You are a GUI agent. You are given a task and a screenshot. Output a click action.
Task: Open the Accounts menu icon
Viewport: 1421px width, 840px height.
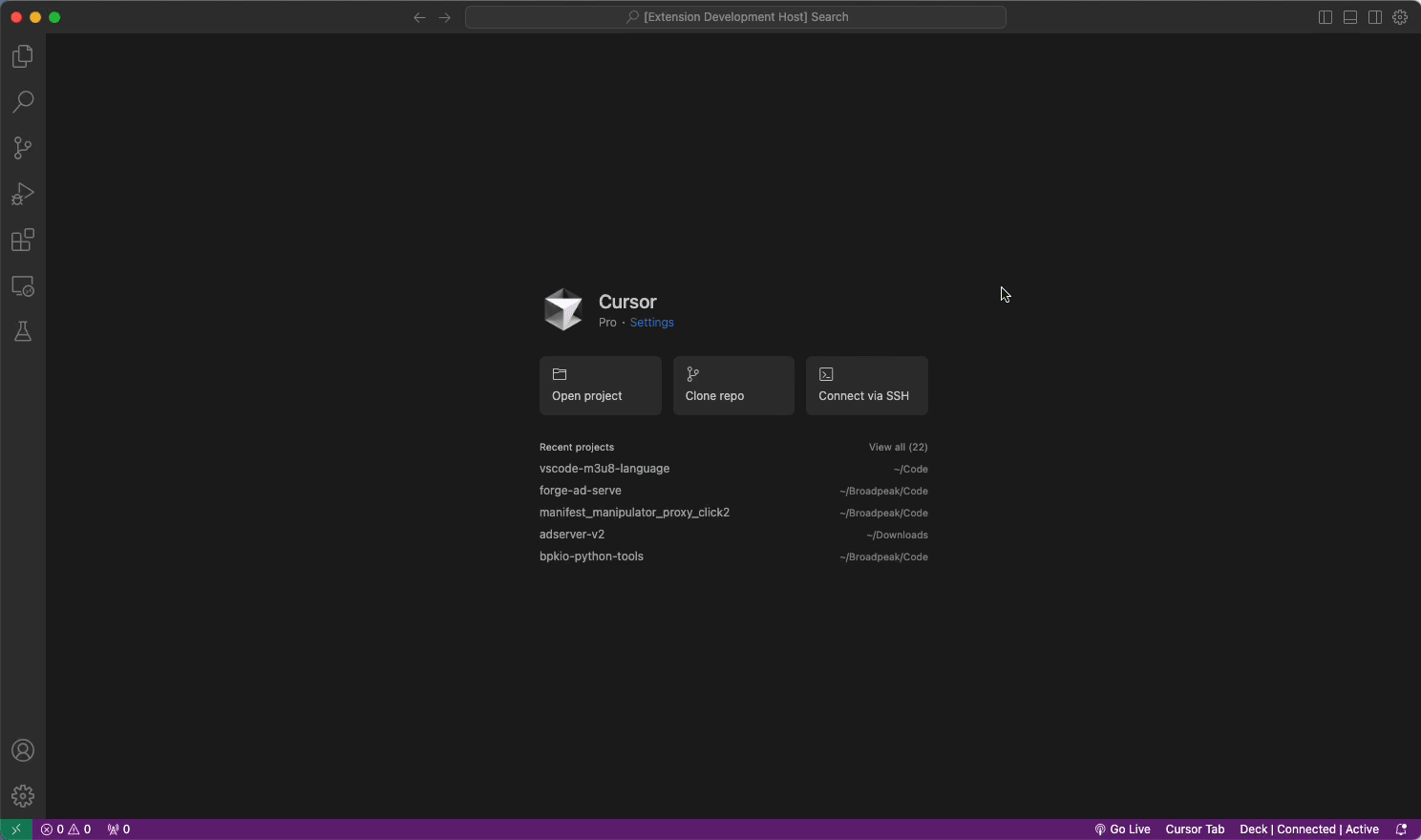pos(23,750)
